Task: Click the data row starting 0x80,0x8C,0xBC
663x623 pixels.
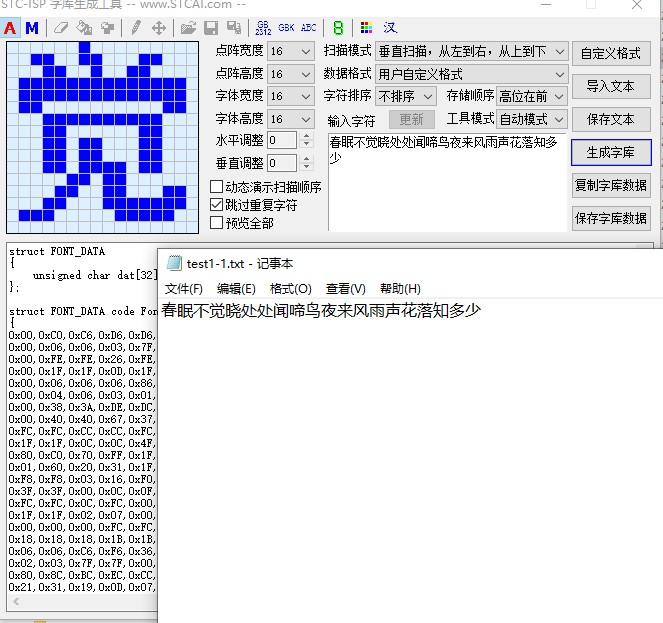Action: pos(82,575)
